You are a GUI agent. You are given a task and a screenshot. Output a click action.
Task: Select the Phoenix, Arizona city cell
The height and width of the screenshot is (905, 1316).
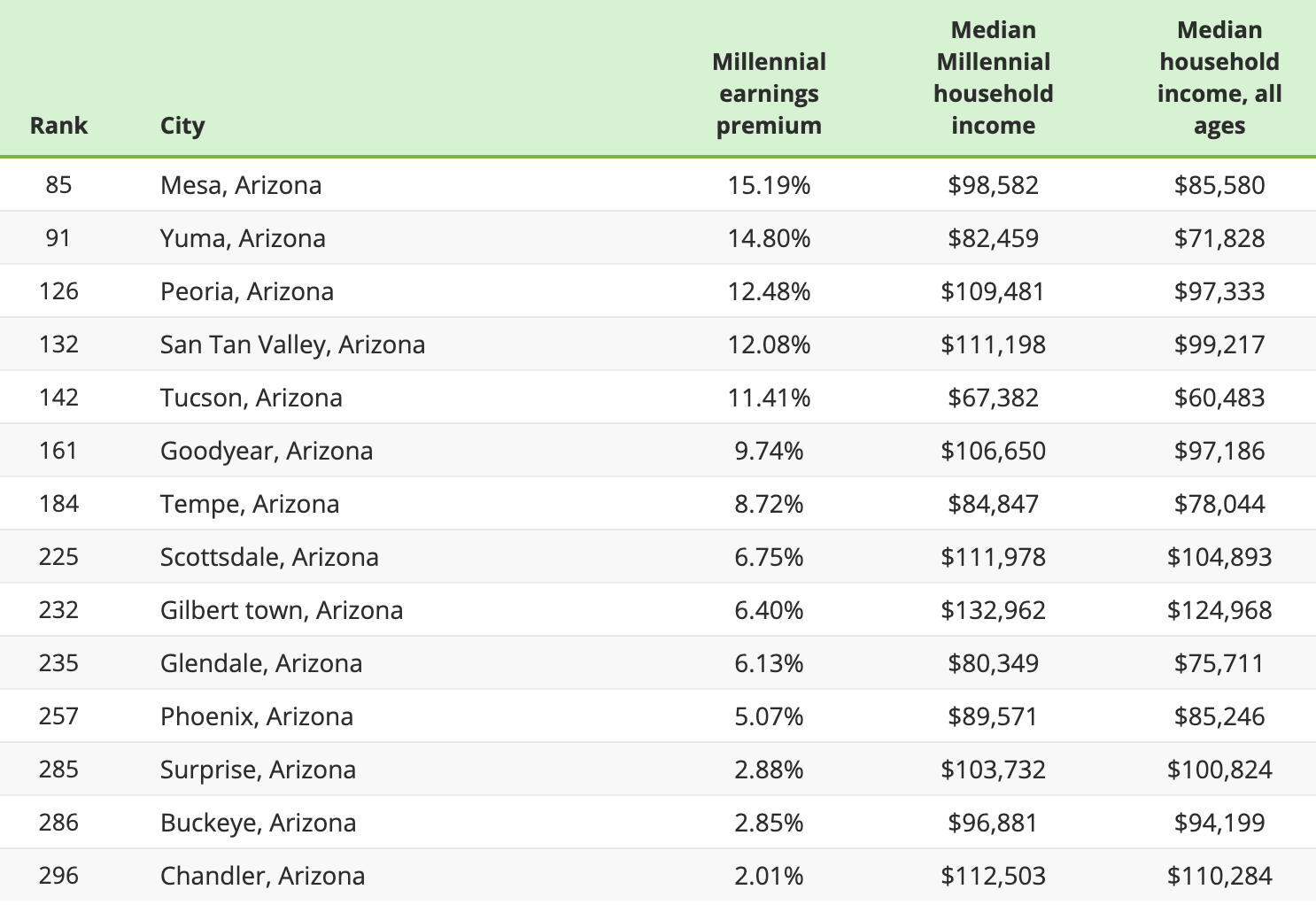click(x=257, y=716)
